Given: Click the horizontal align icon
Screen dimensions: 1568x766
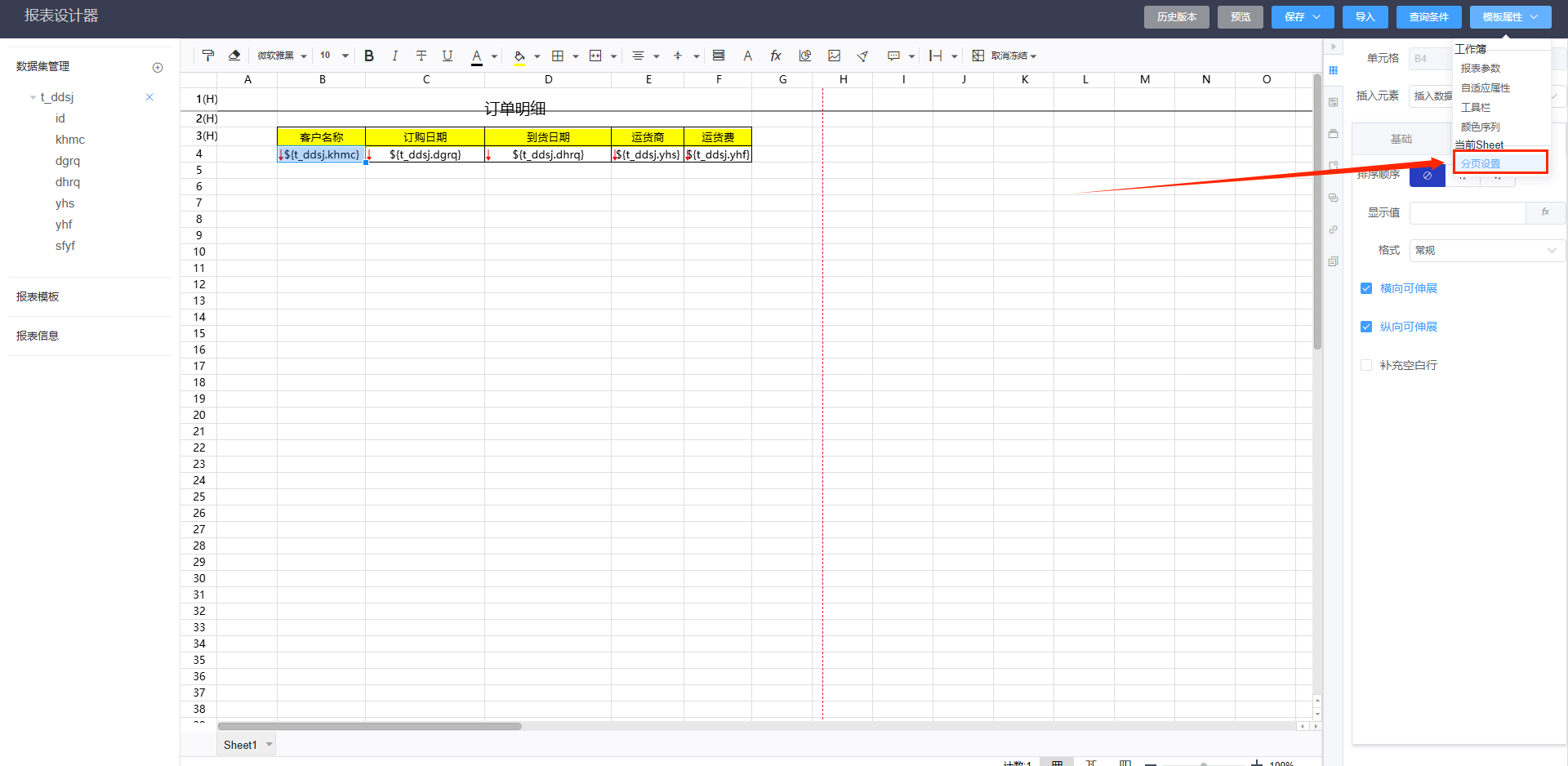Looking at the screenshot, I should 639,56.
